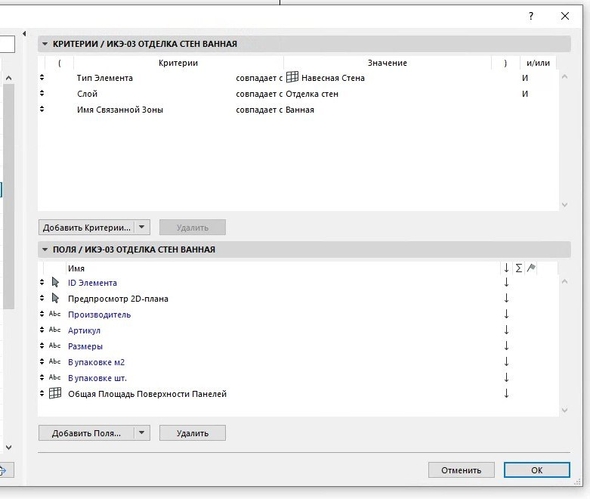Click the pointer icon next to ID Элемента
Image resolution: width=590 pixels, height=499 pixels.
tap(55, 282)
